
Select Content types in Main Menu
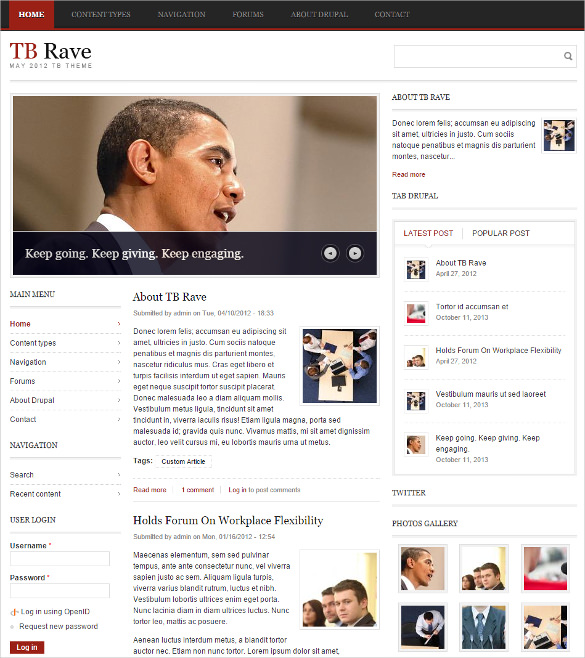(33, 343)
